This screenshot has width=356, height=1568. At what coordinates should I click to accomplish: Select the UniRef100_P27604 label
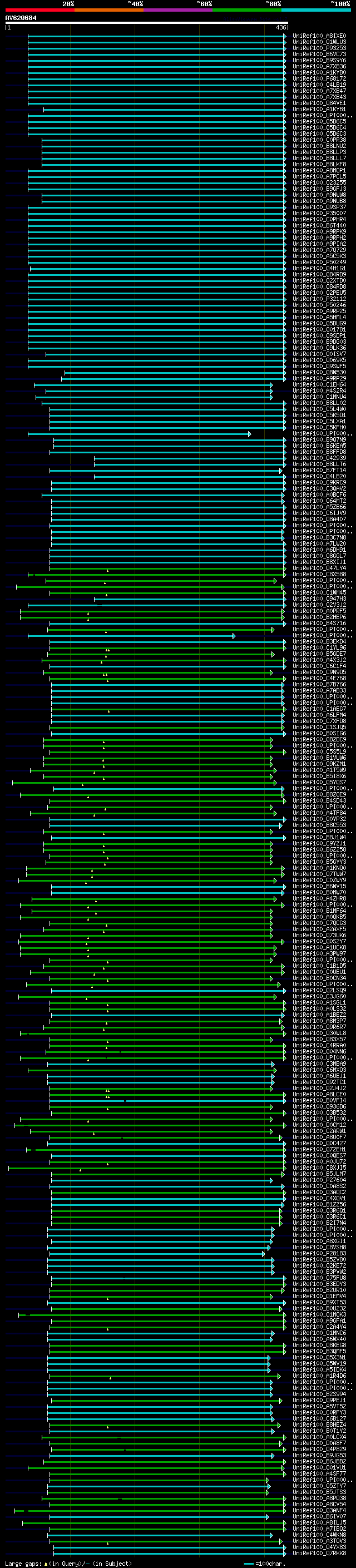[319, 1180]
